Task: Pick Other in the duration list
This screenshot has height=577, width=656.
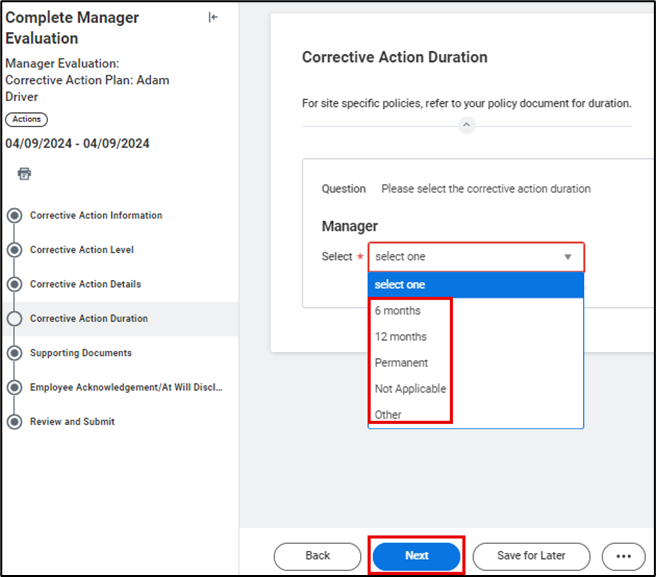Action: click(x=388, y=415)
